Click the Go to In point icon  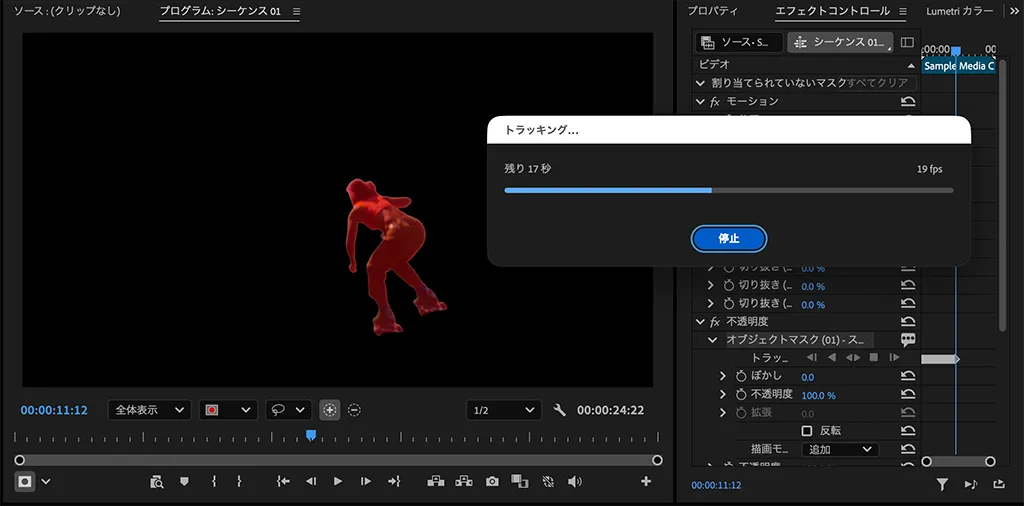[x=283, y=481]
